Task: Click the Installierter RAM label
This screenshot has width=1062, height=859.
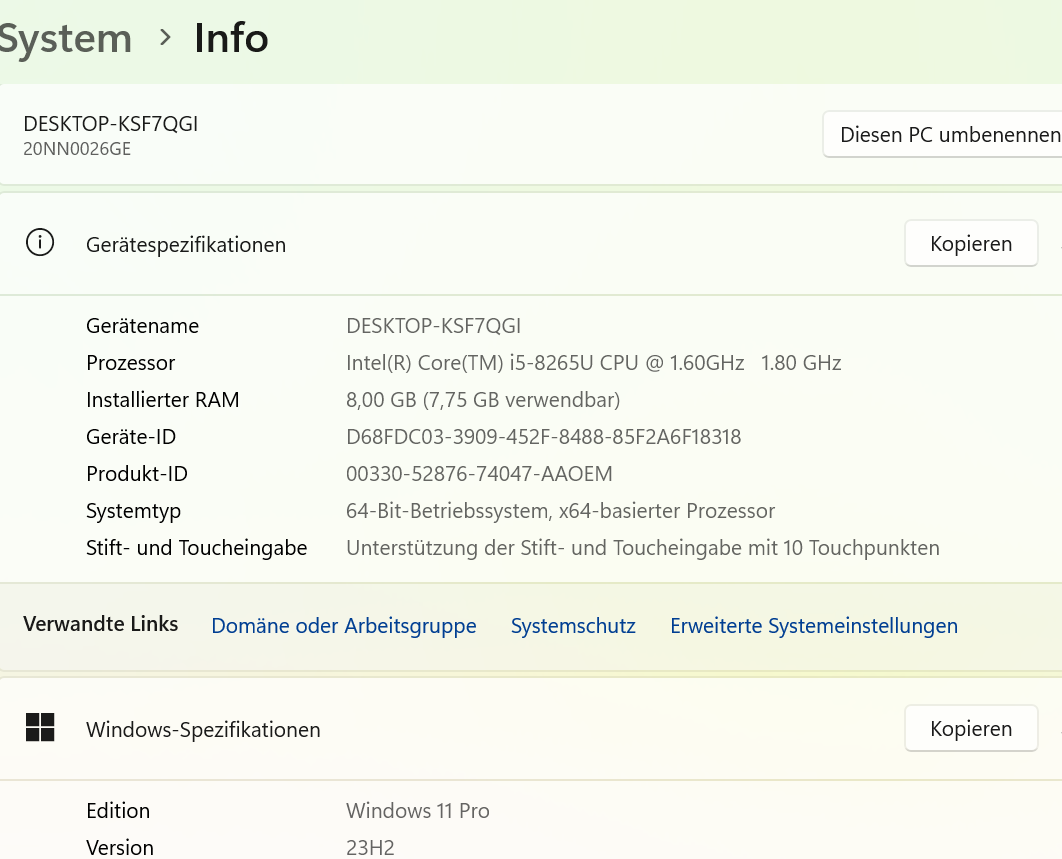Action: (163, 400)
